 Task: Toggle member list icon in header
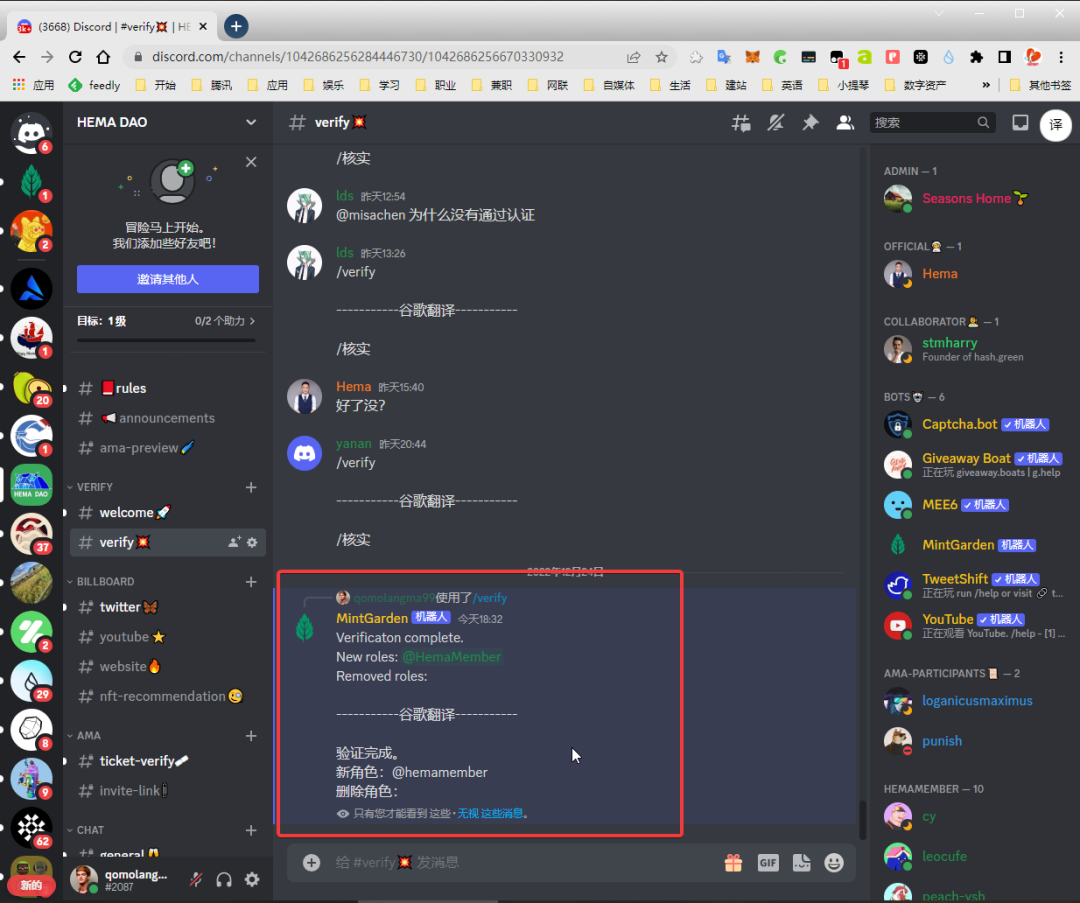point(844,123)
